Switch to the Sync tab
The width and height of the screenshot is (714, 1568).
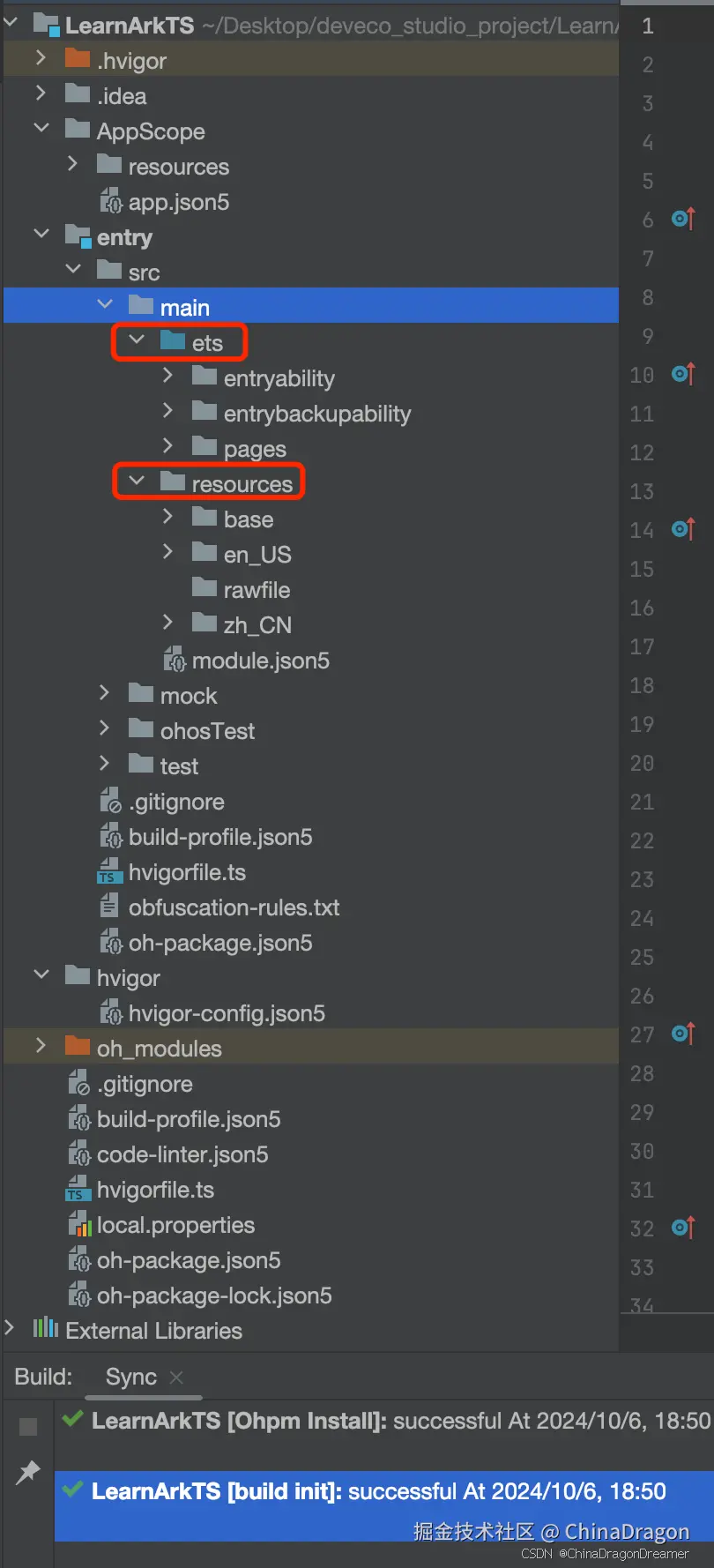(x=131, y=1377)
